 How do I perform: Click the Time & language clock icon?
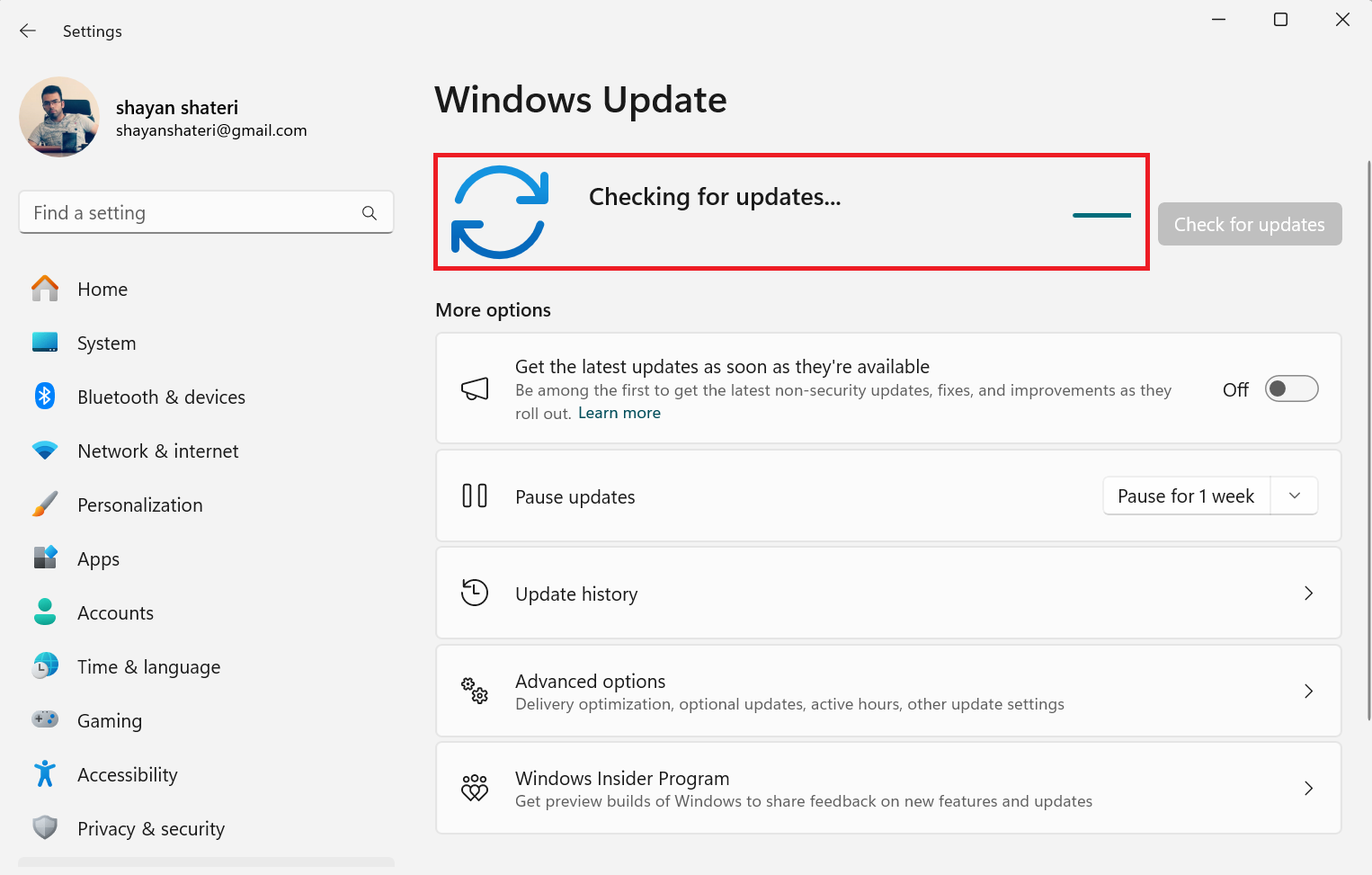45,666
